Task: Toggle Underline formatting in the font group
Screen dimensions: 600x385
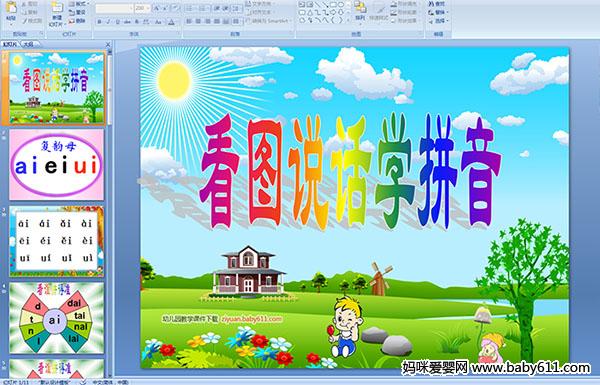Action: pos(117,22)
